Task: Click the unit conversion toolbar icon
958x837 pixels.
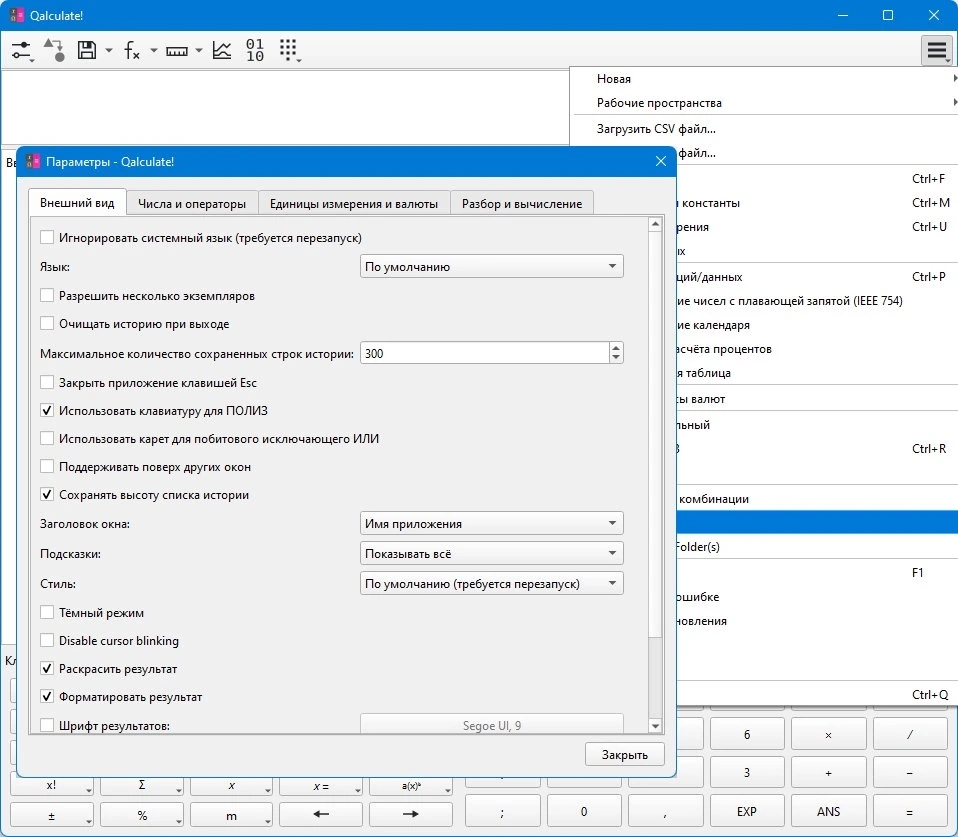Action: (54, 50)
